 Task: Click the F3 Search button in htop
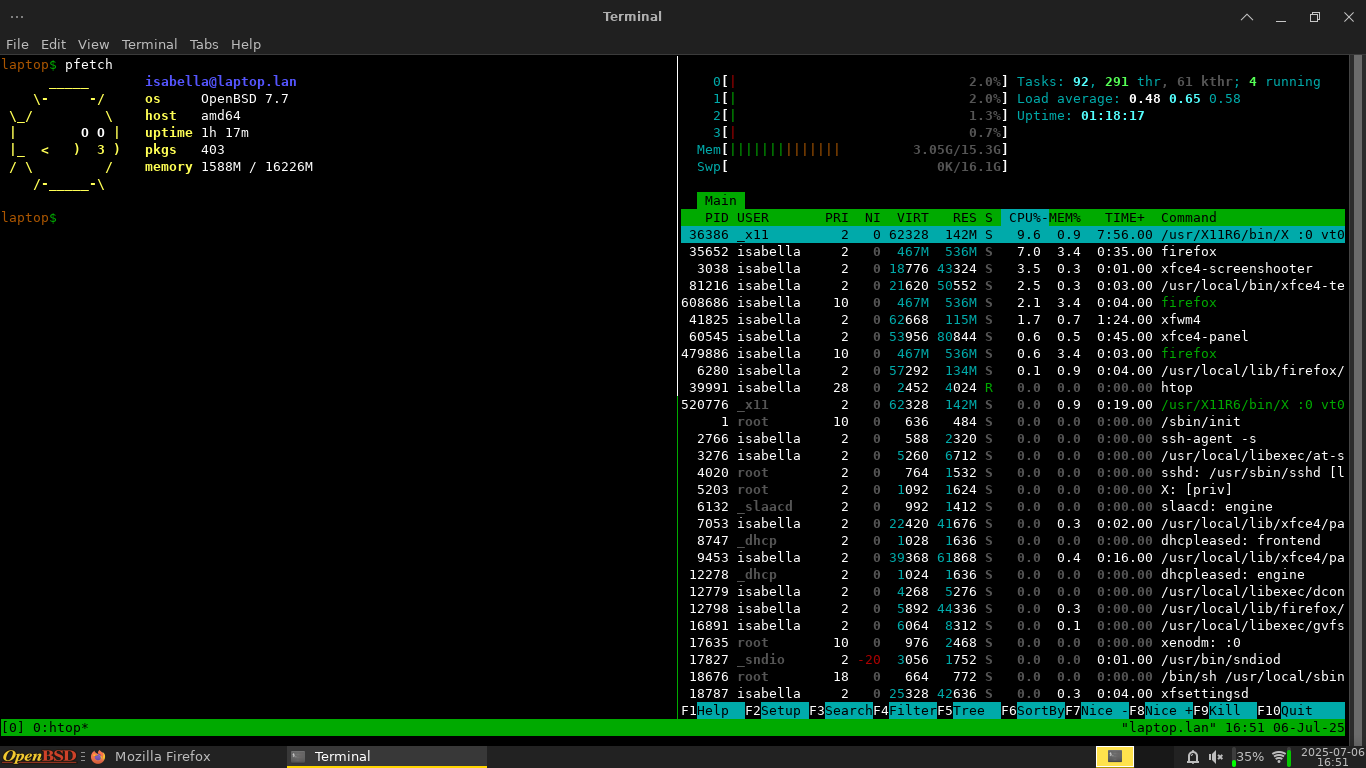(841, 711)
